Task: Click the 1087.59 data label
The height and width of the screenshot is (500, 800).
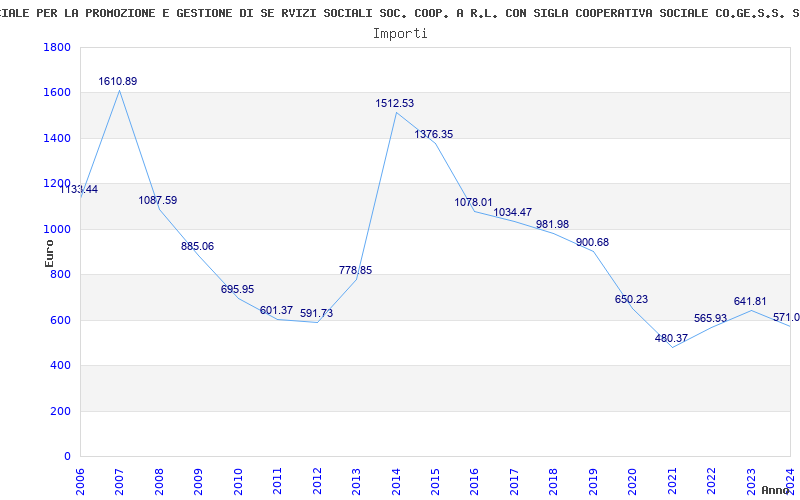Action: 158,200
